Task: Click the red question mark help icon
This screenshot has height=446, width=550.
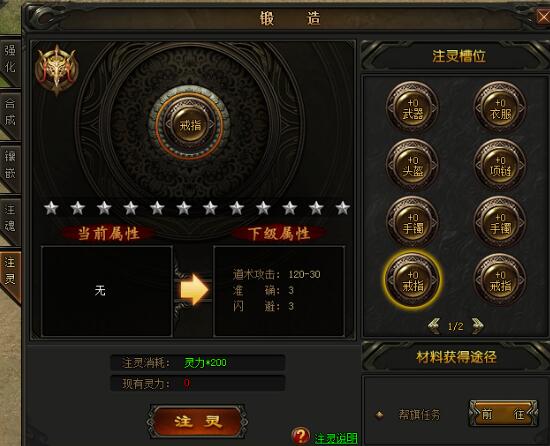Action: [300, 436]
